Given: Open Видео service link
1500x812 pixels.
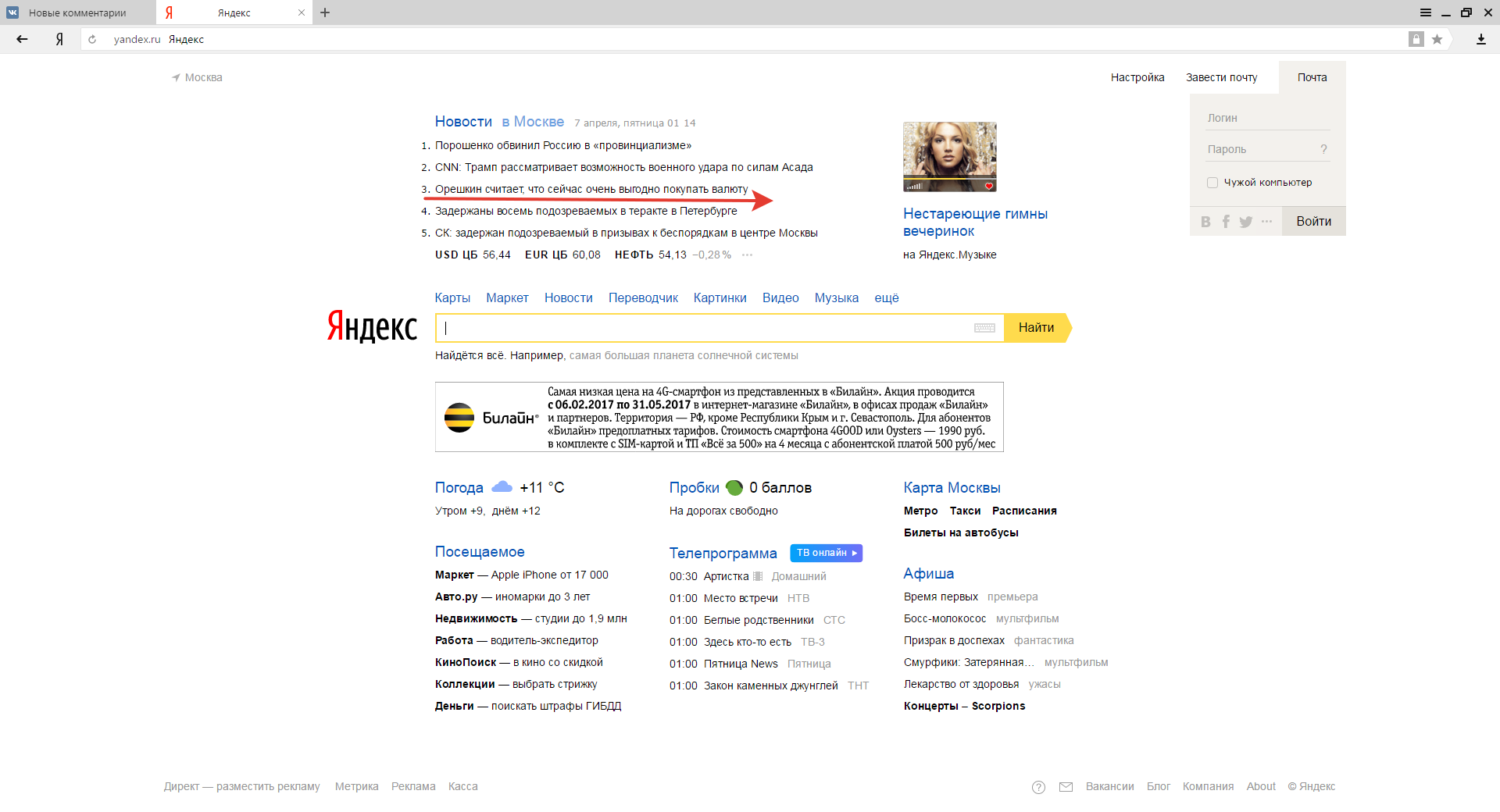Looking at the screenshot, I should 780,297.
